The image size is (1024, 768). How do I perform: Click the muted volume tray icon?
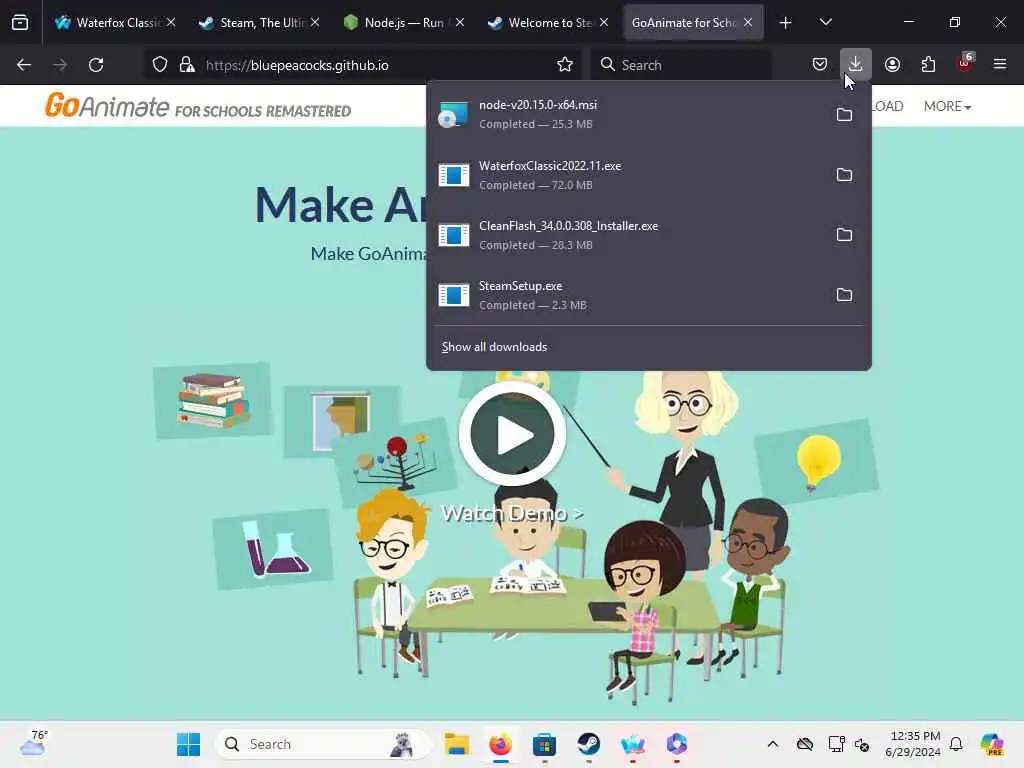pos(862,744)
